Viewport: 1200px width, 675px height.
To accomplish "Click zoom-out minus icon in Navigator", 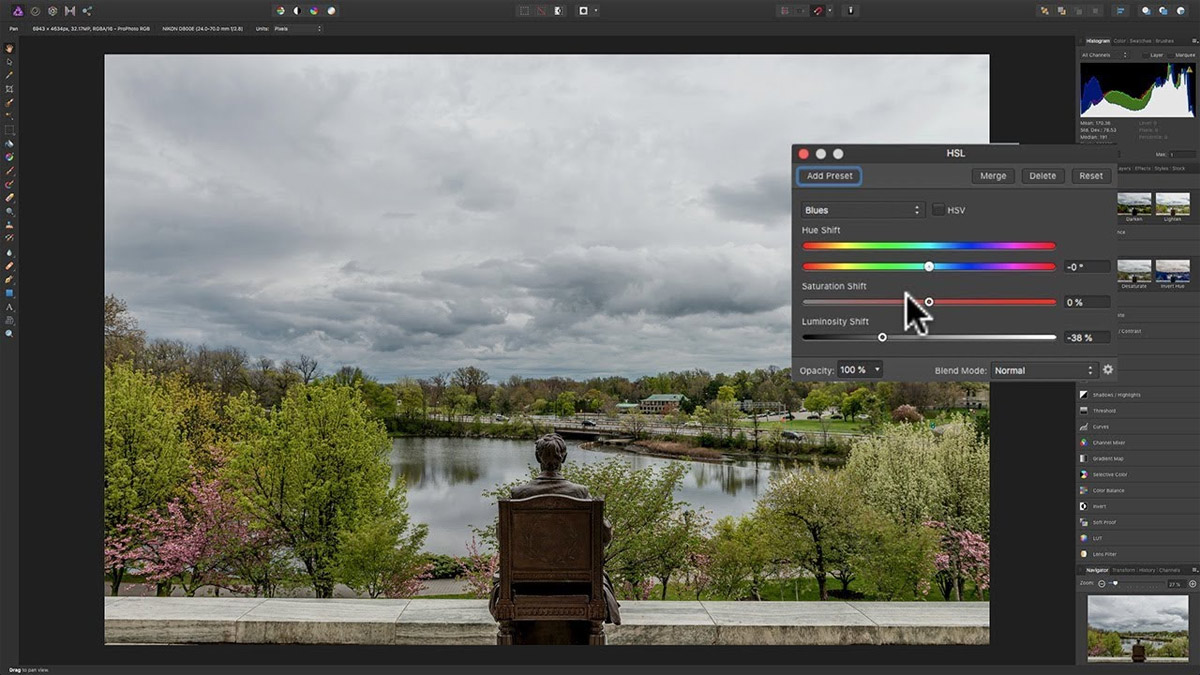I will 1101,583.
